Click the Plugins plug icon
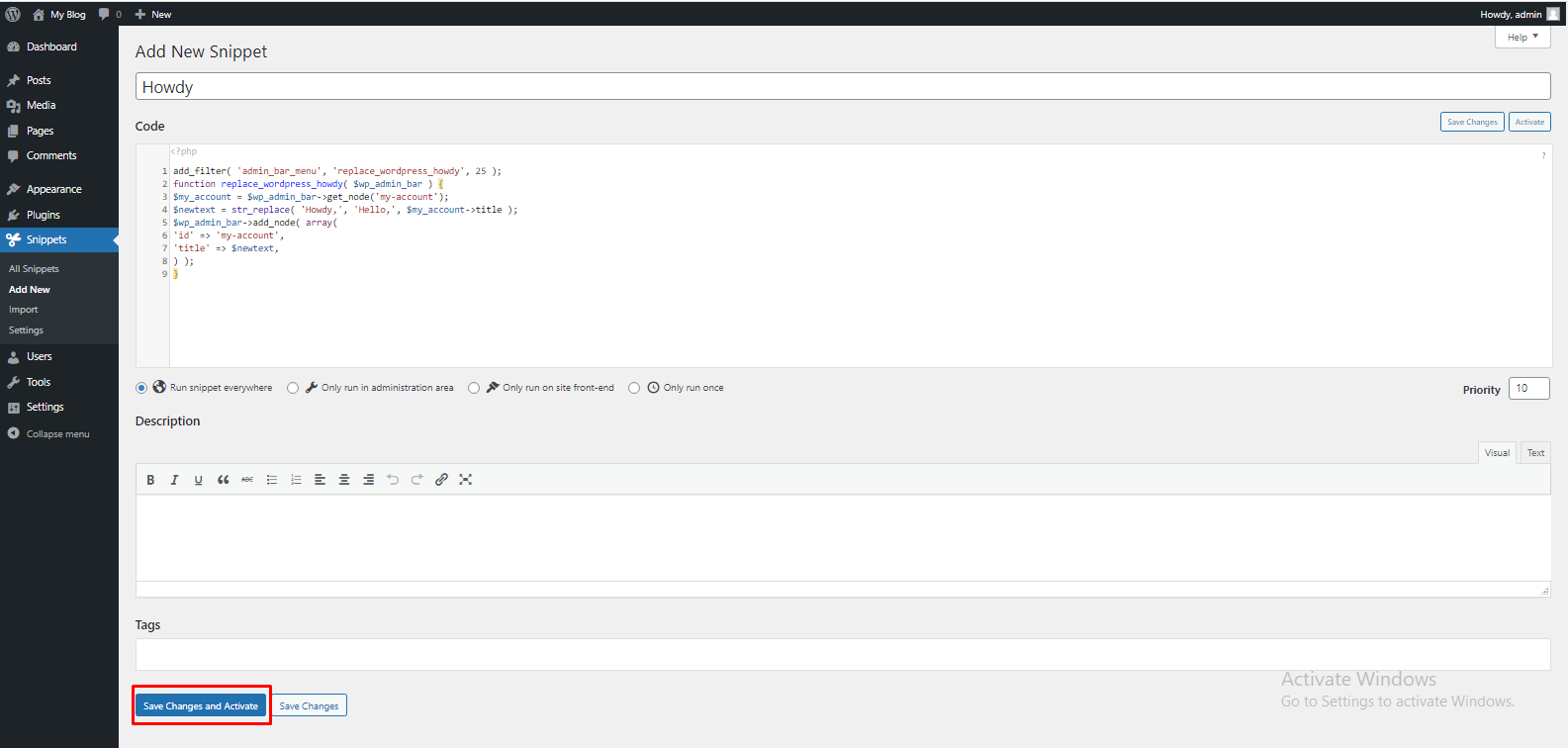1568x748 pixels. point(14,215)
